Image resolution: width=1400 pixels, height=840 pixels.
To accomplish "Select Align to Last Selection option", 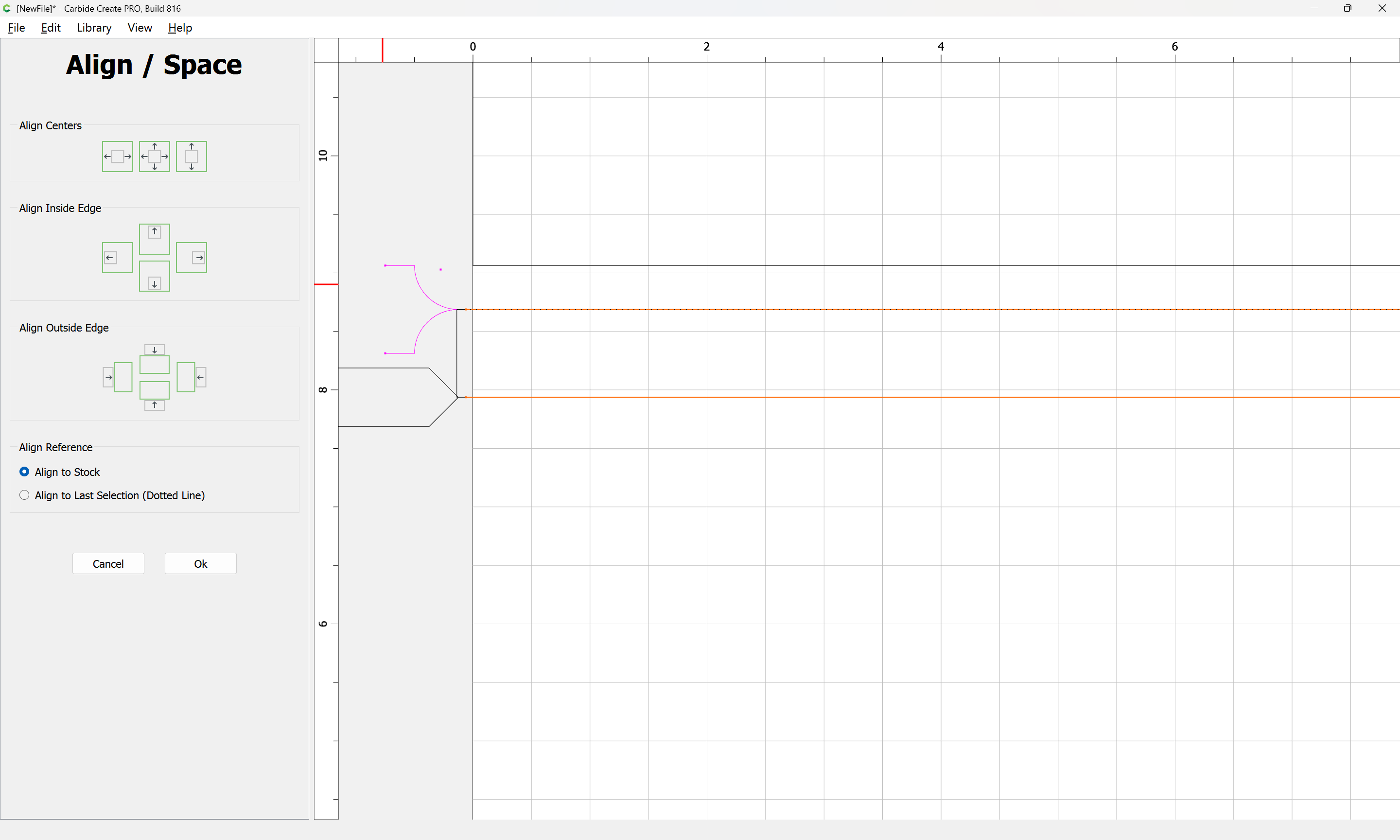I will tap(112, 495).
